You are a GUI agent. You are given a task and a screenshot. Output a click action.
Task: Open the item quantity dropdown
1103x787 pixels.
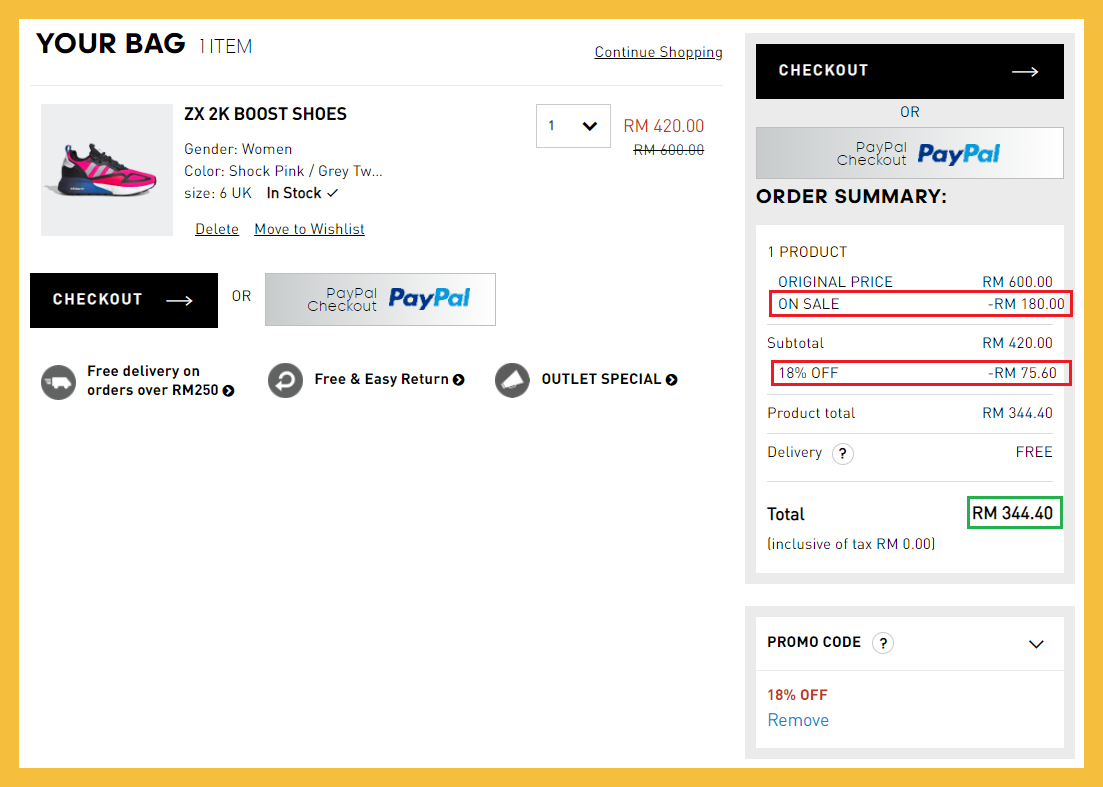point(573,126)
